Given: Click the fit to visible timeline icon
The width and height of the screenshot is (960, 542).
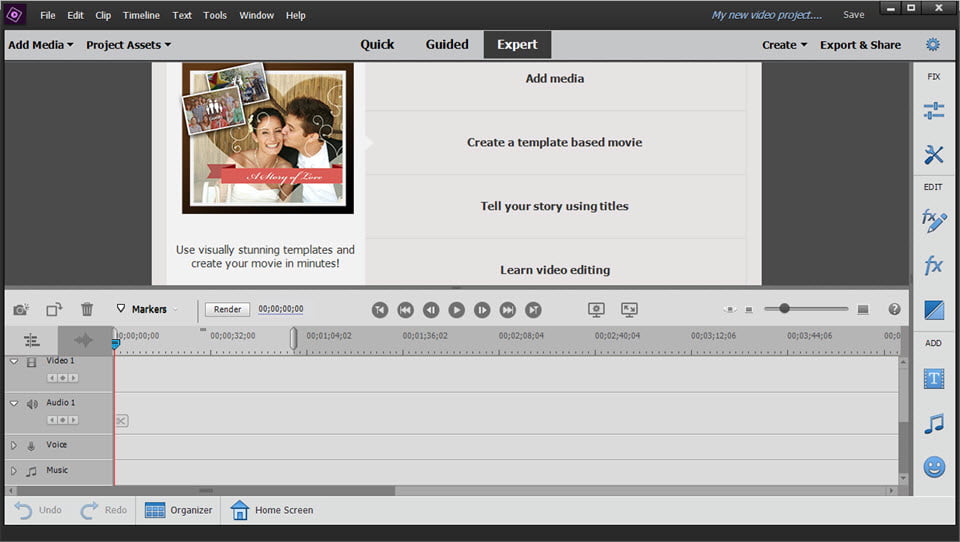Looking at the screenshot, I should click(729, 309).
